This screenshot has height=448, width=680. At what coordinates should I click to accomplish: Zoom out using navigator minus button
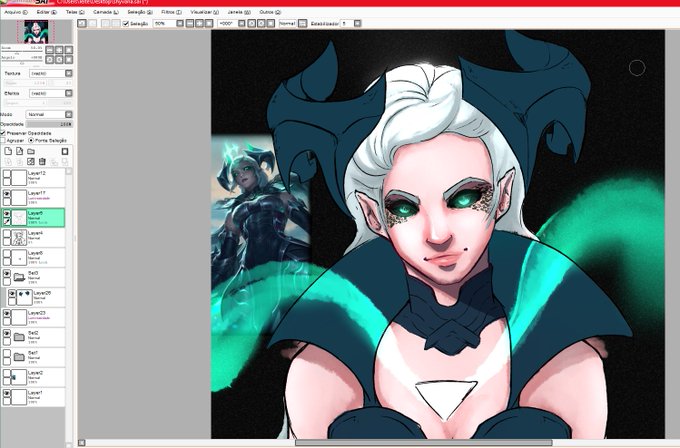[x=49, y=50]
